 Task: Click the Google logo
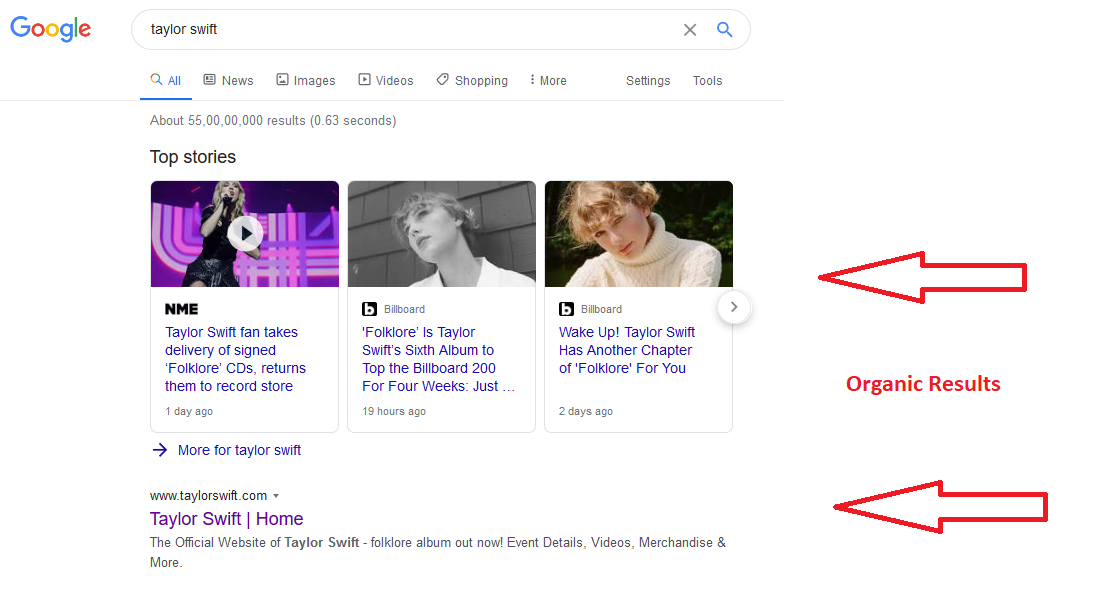(x=50, y=29)
